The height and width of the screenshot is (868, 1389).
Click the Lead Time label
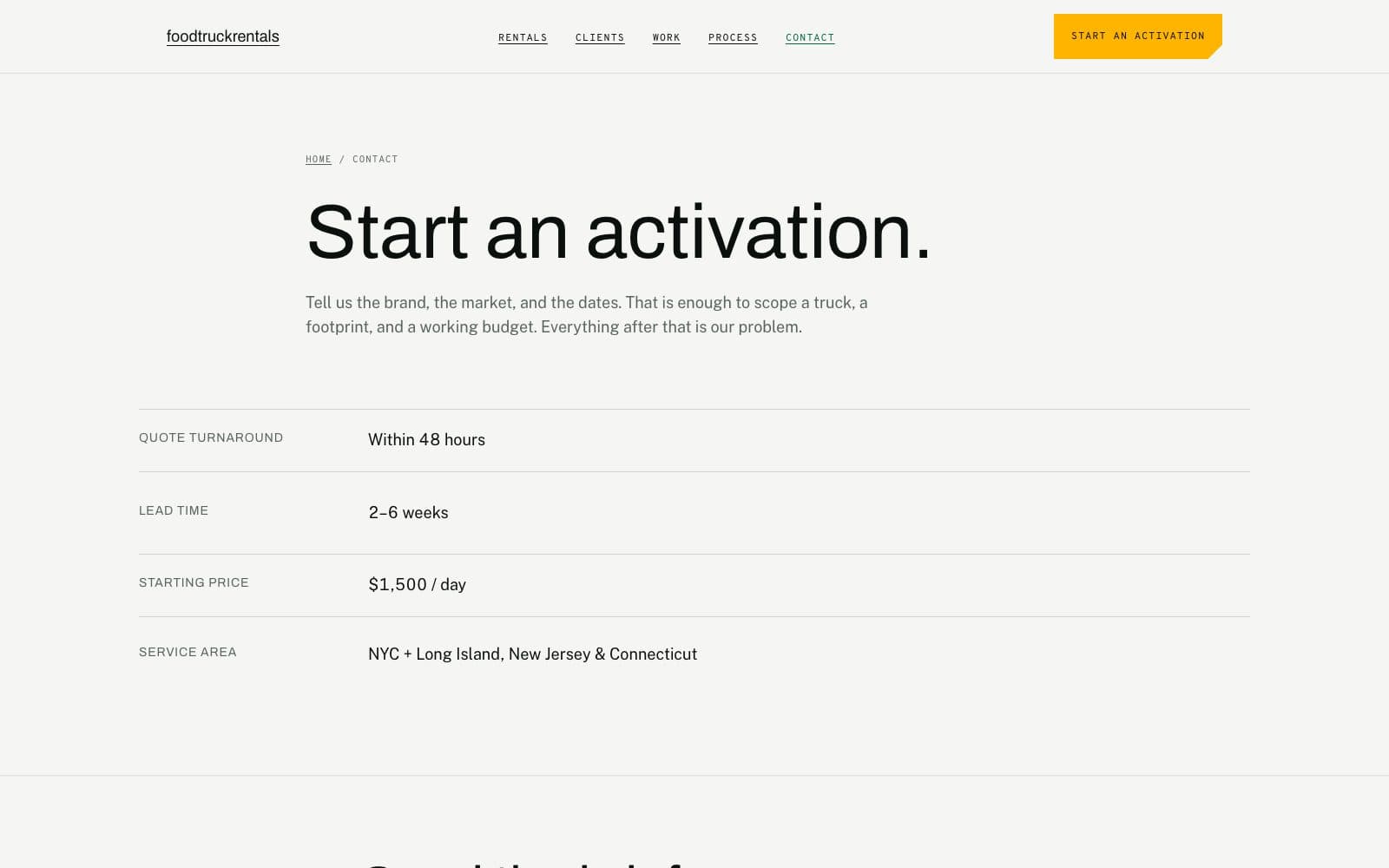pyautogui.click(x=174, y=510)
